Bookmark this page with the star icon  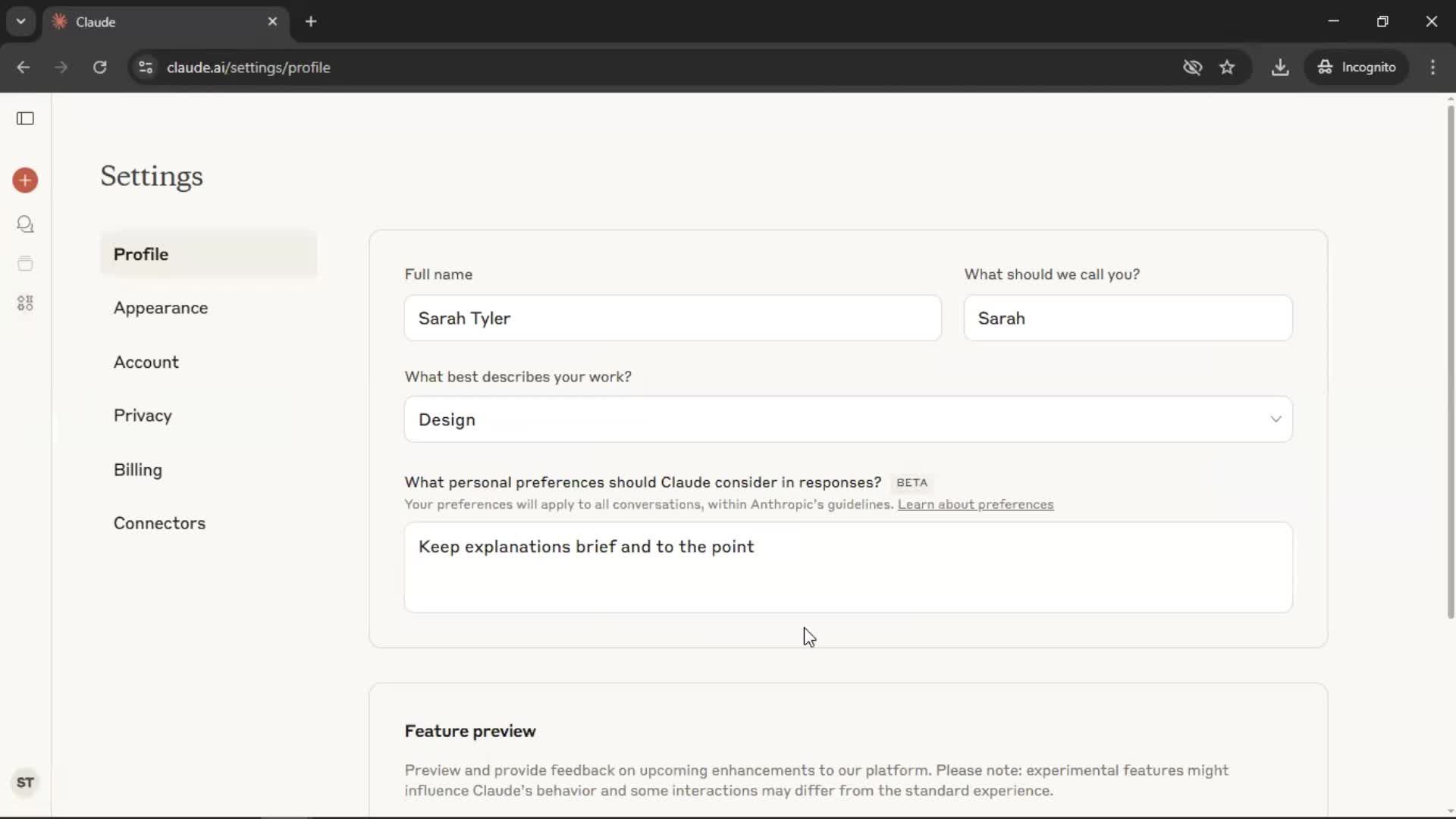pyautogui.click(x=1227, y=67)
